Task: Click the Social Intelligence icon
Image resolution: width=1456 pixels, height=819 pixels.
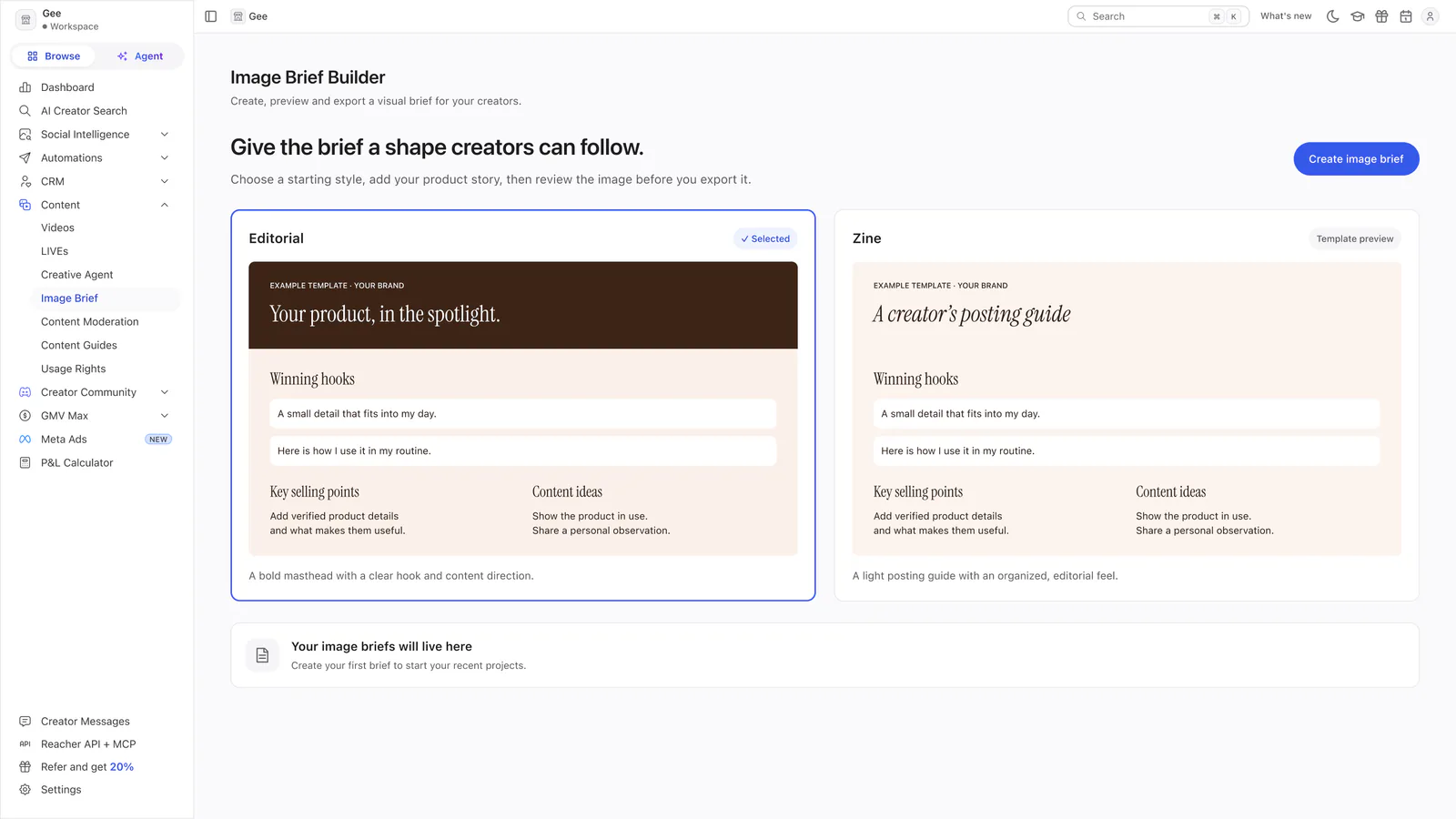Action: (25, 135)
